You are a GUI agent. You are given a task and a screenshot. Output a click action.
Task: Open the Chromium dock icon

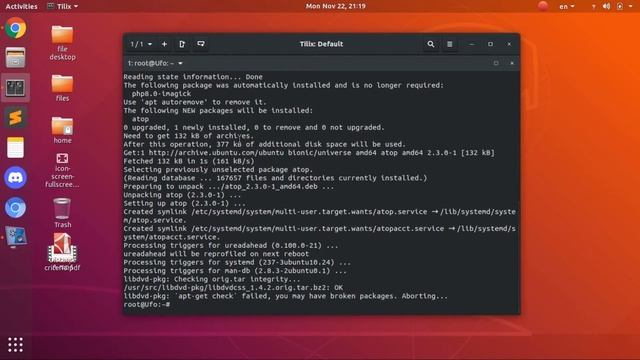16,208
